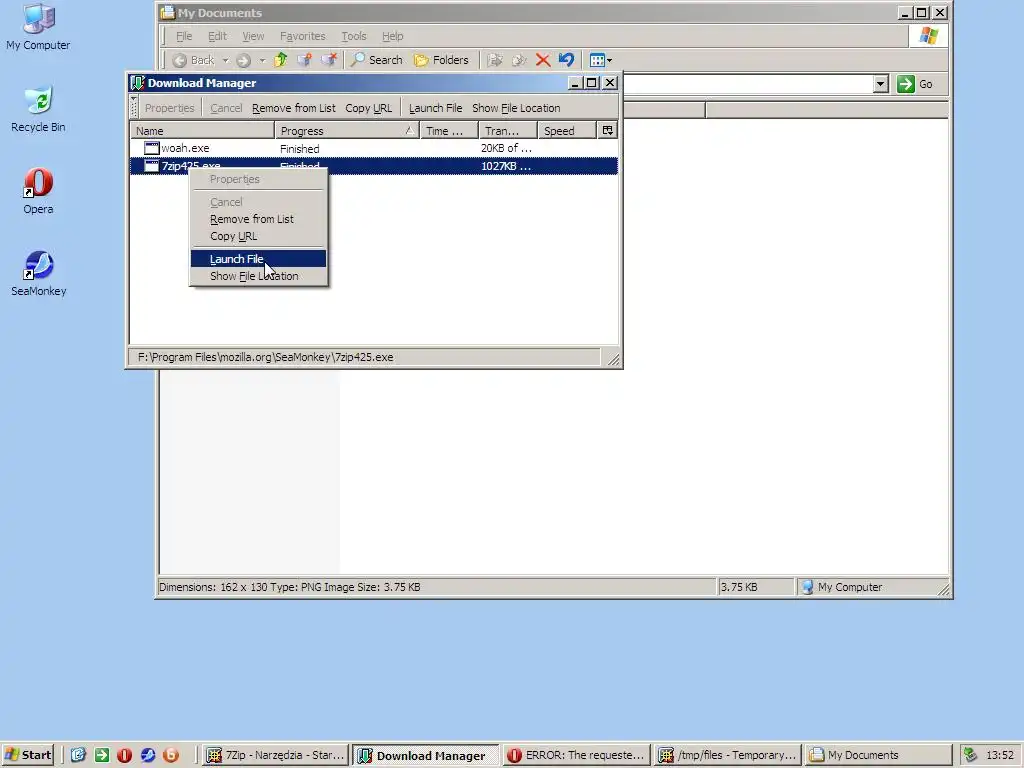Click the system tray icon beside the clock
The image size is (1024, 768).
click(970, 756)
